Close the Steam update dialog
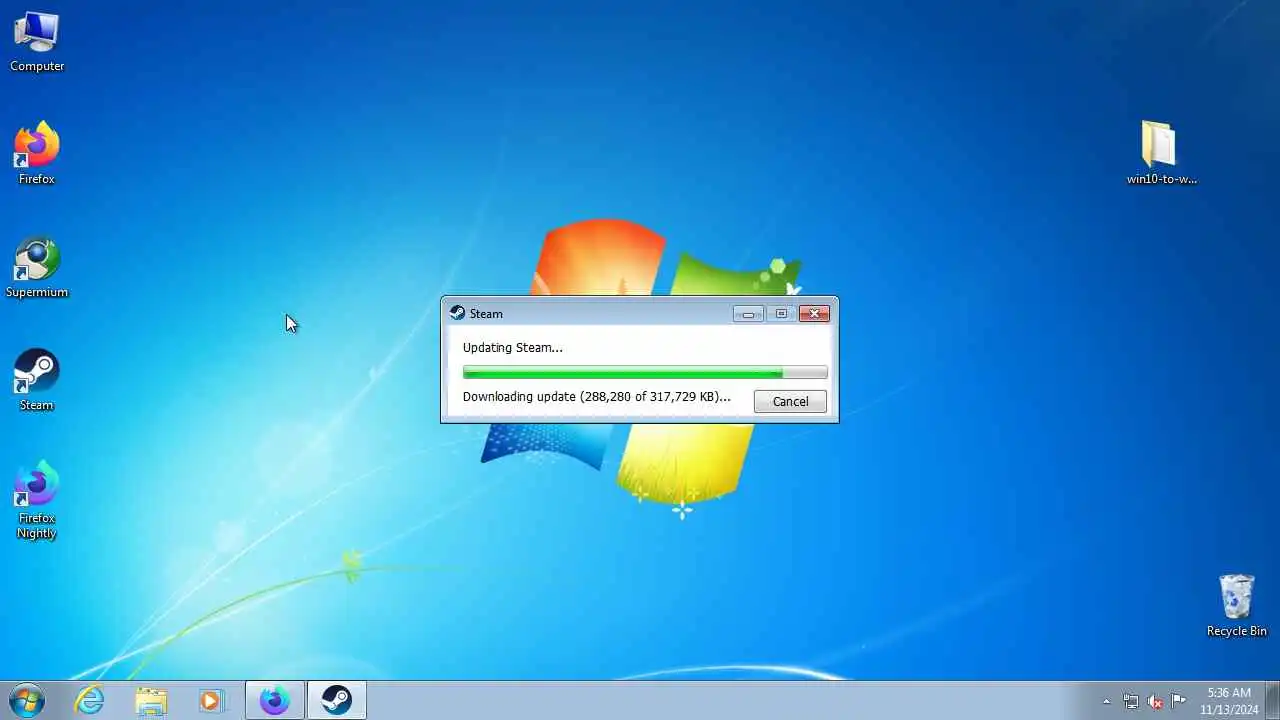This screenshot has height=720, width=1280. [814, 314]
